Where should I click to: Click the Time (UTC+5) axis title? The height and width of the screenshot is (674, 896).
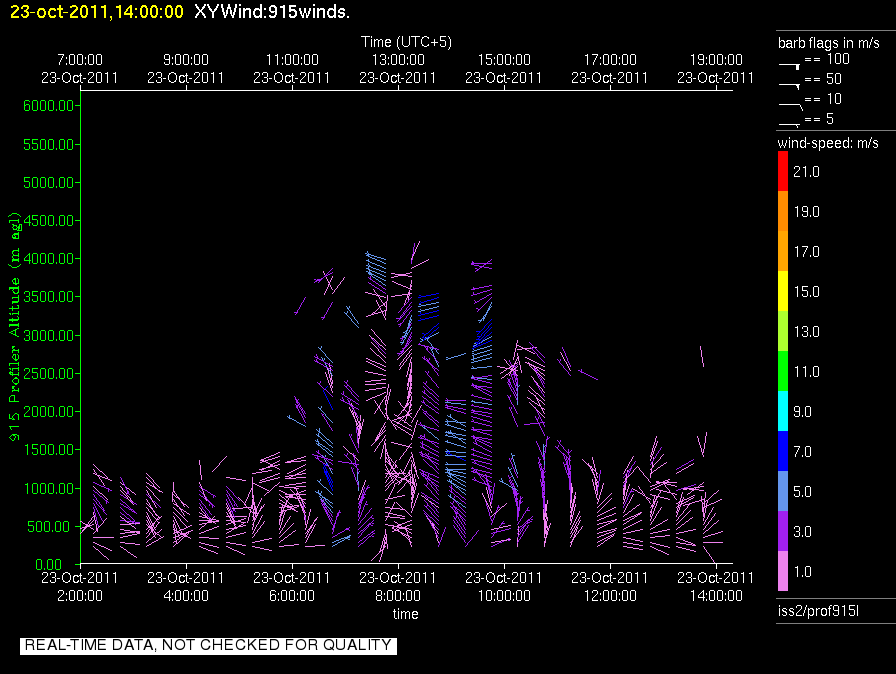pos(406,42)
